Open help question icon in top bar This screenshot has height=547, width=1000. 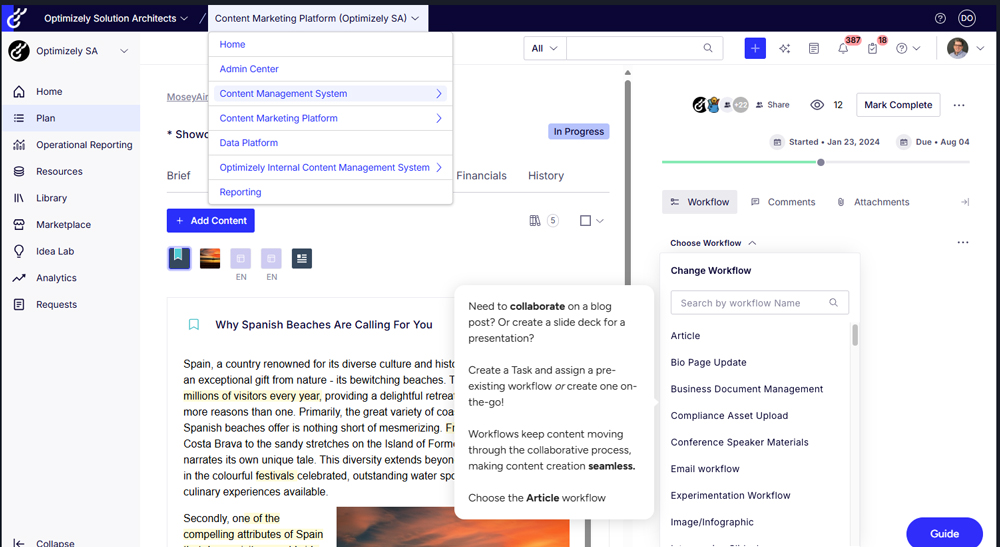pos(940,18)
